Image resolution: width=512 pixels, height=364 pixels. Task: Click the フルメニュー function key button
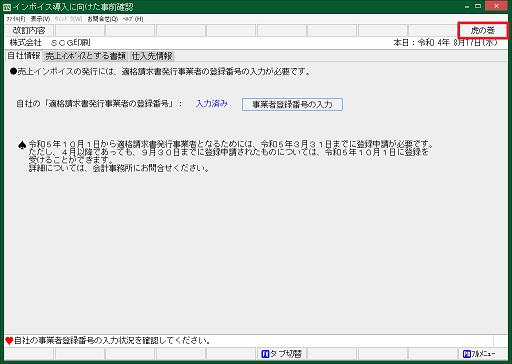(x=483, y=354)
